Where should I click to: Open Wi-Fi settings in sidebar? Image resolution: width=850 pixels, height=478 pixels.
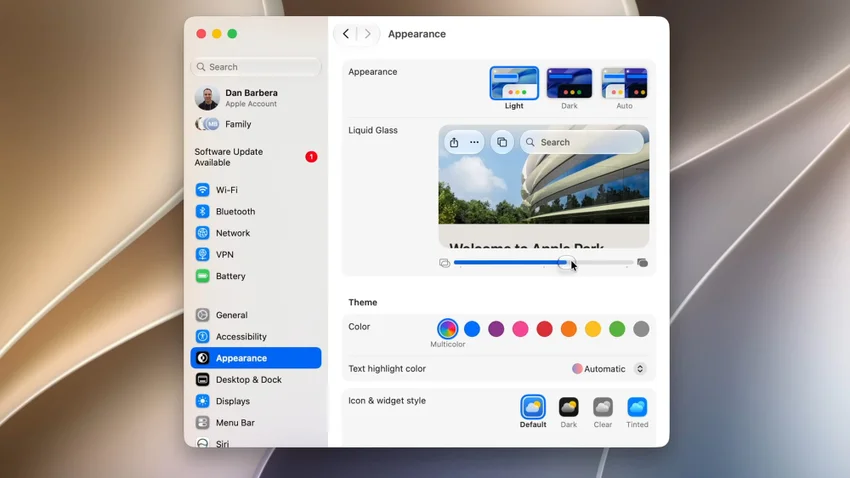[x=255, y=190]
